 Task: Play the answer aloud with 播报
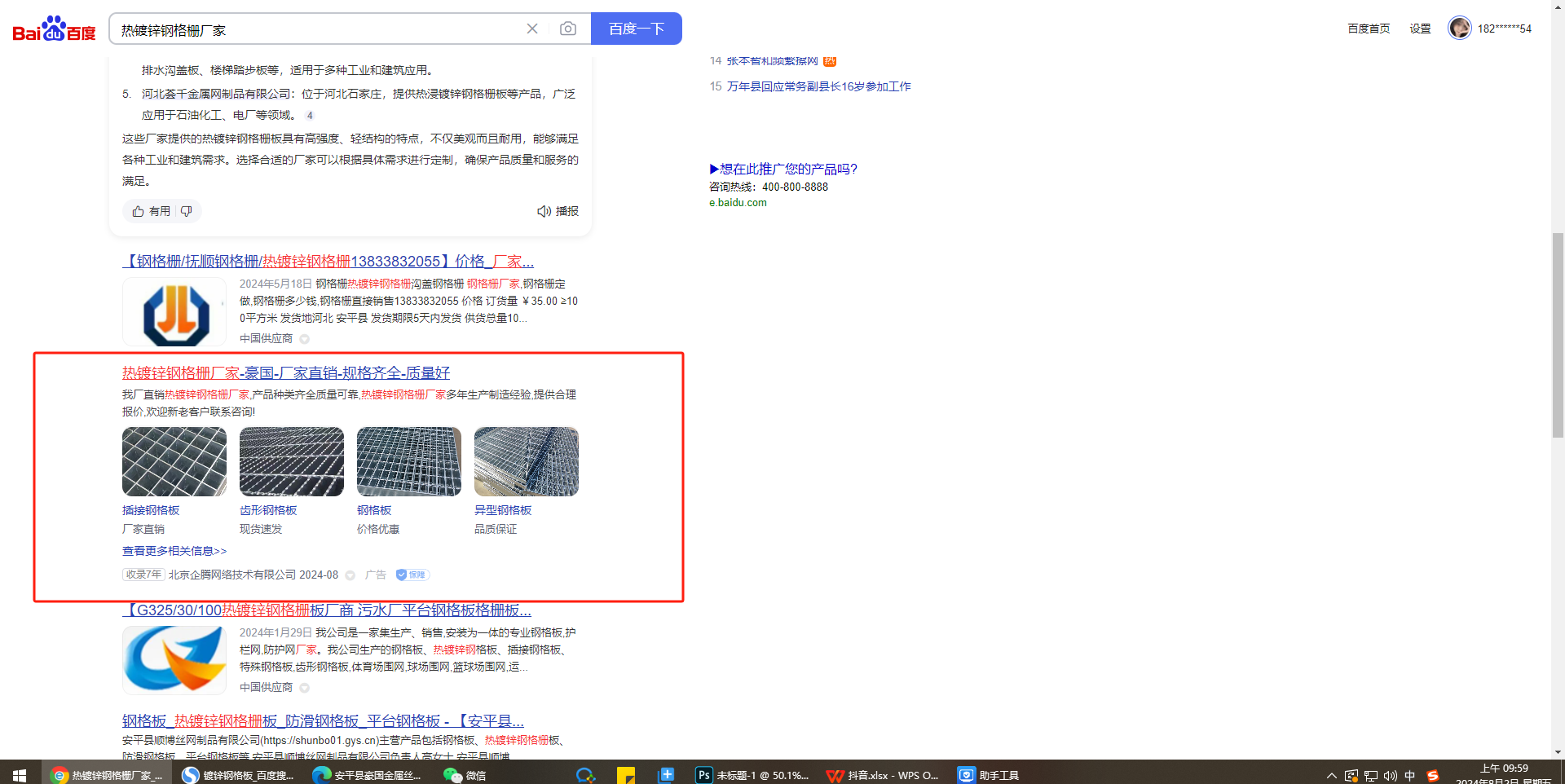coord(558,211)
